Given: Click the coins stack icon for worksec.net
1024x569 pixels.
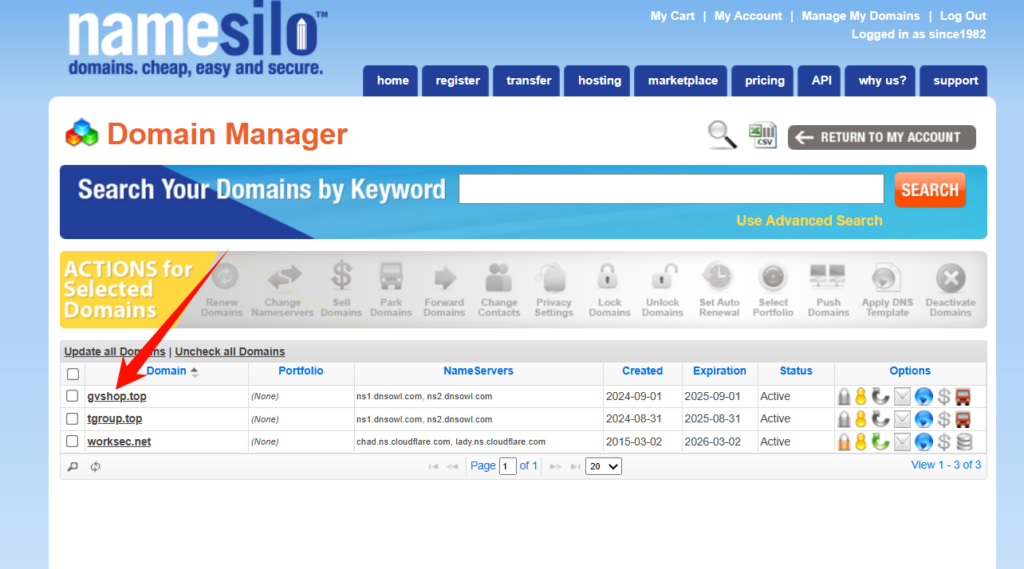Looking at the screenshot, I should pos(964,442).
